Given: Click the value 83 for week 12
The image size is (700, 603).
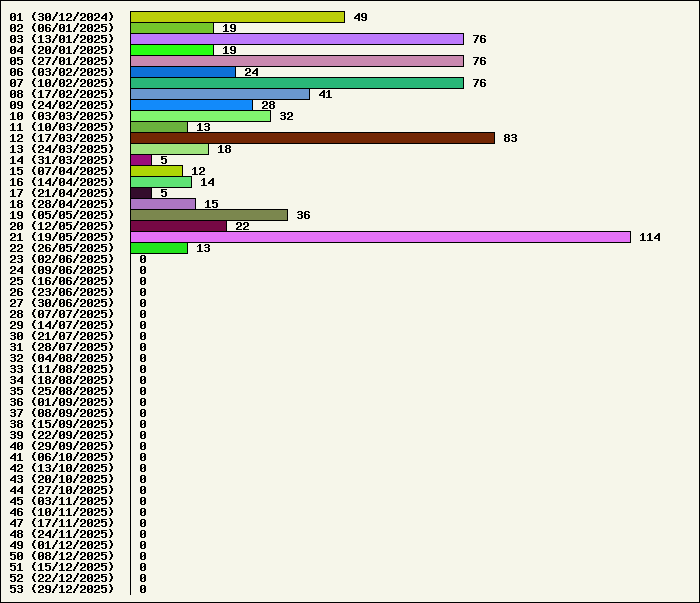Looking at the screenshot, I should pyautogui.click(x=510, y=138).
